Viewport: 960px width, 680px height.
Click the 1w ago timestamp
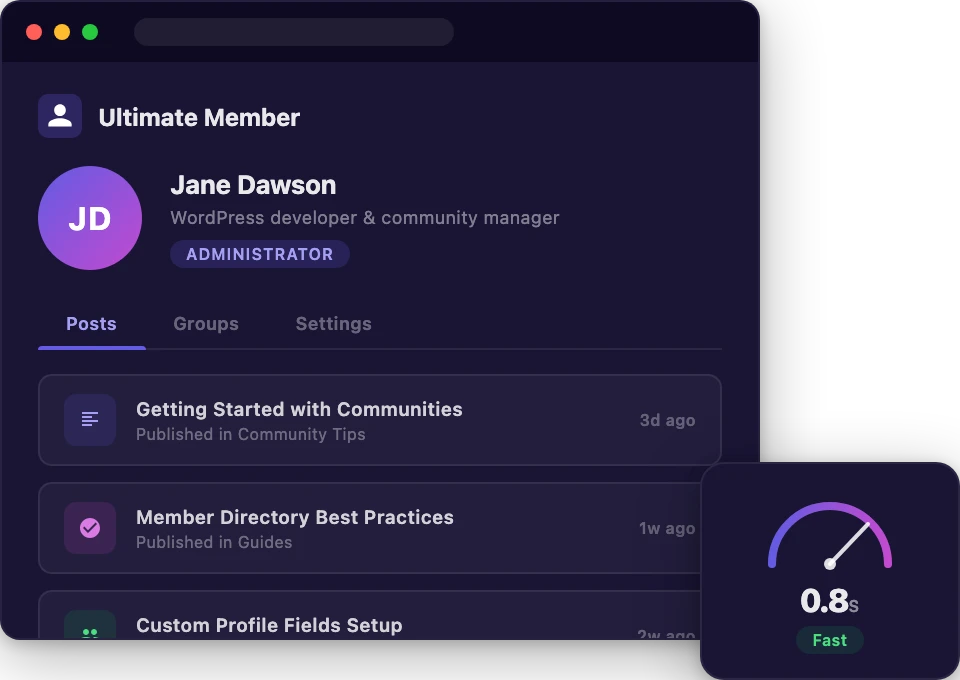pyautogui.click(x=667, y=528)
